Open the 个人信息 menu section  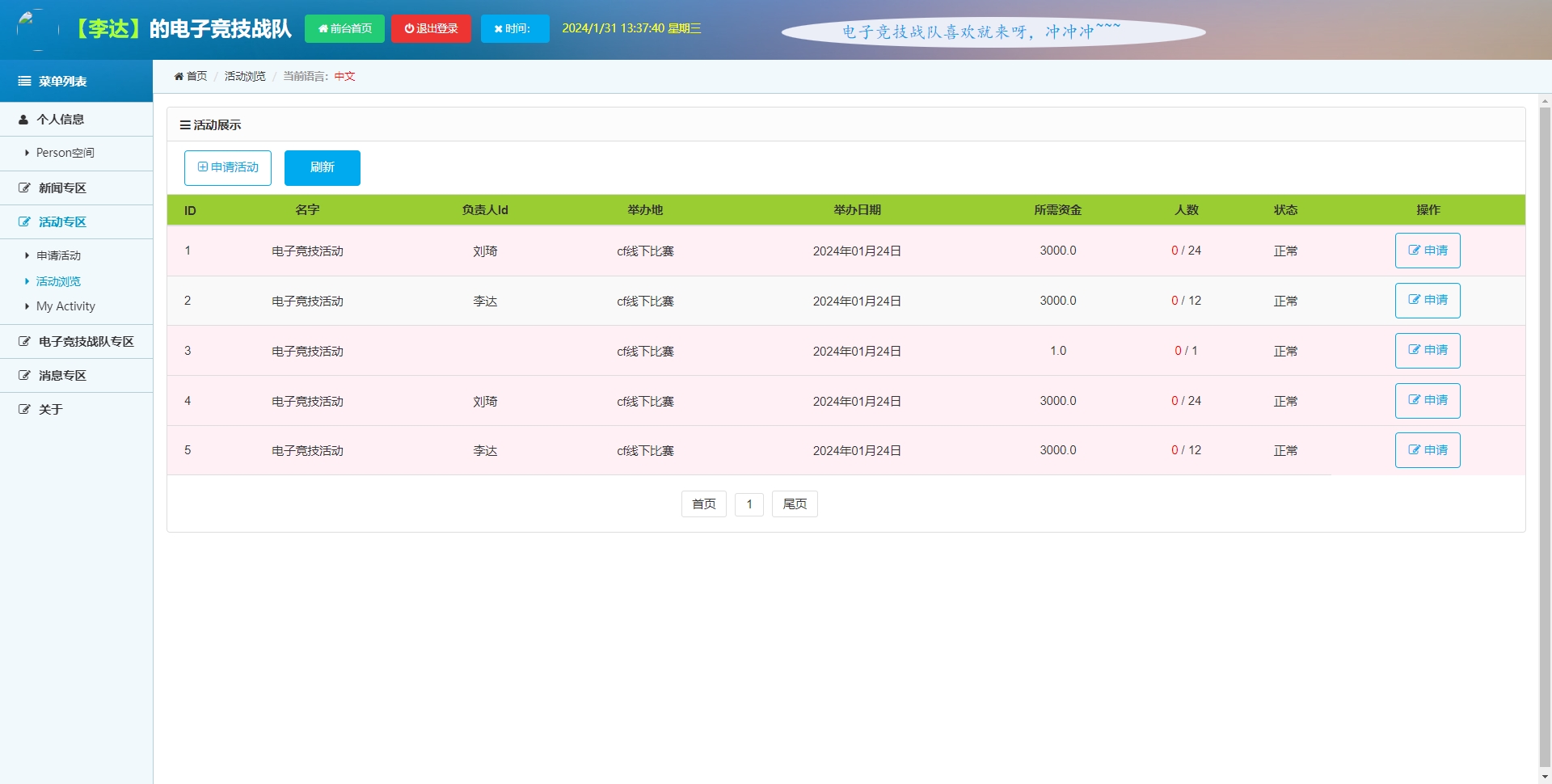(x=76, y=120)
